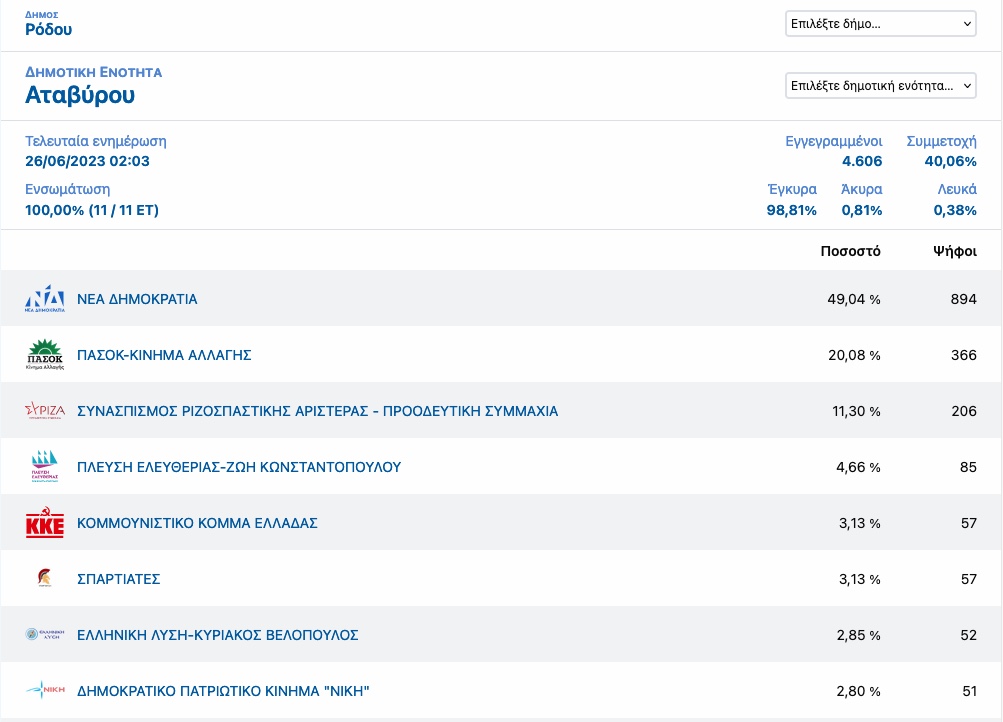Open the ΕΛΛΗΝΙΚΗ ΛΥΣΗ-ΚΥΡΙΑΚΟΣ ΒΕΛΟΠΟΥΛΟΣ link
The image size is (1003, 722).
pos(217,635)
